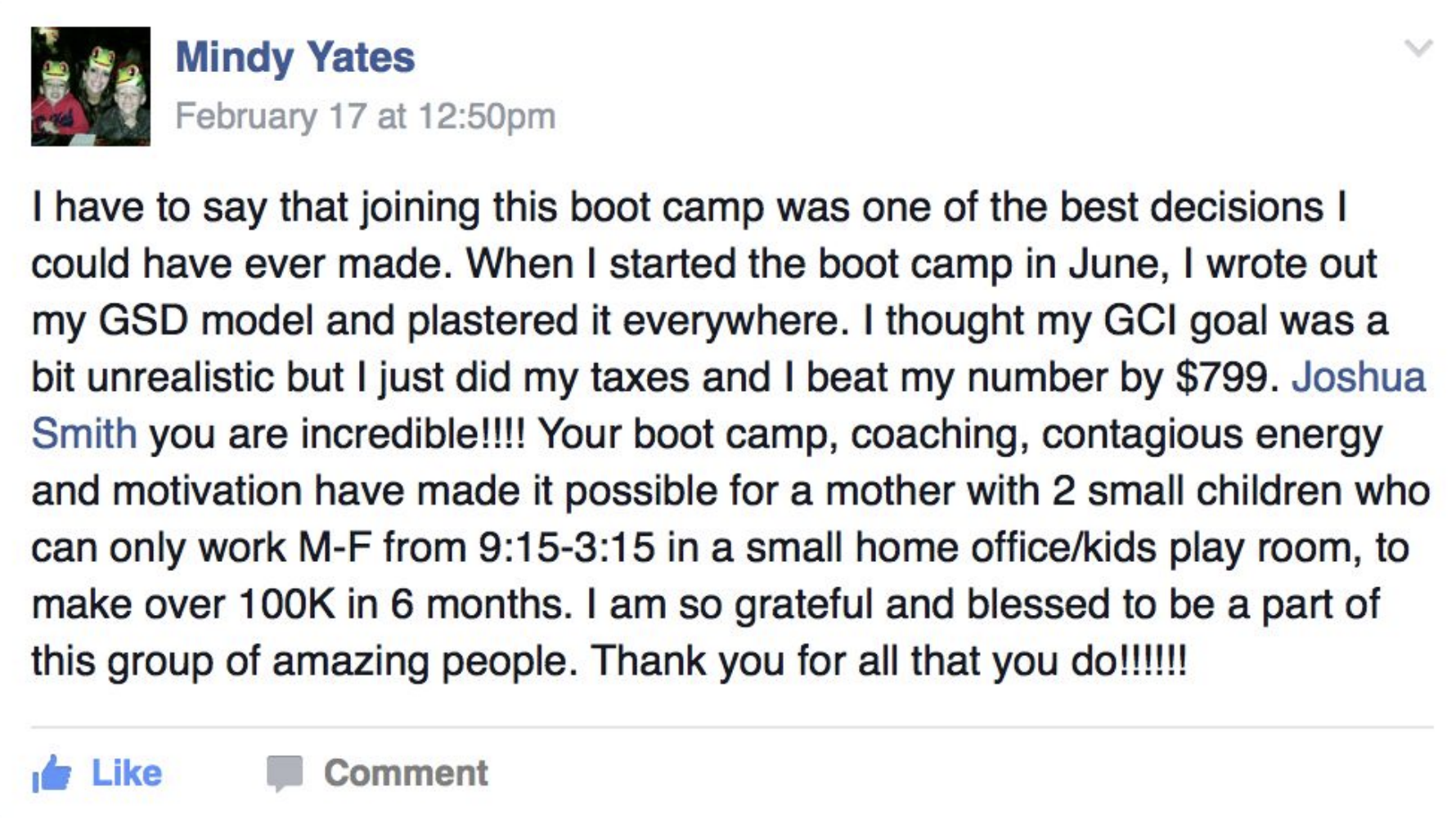Click the "Like" text button
Viewport: 1456px width, 818px height.
tap(127, 773)
